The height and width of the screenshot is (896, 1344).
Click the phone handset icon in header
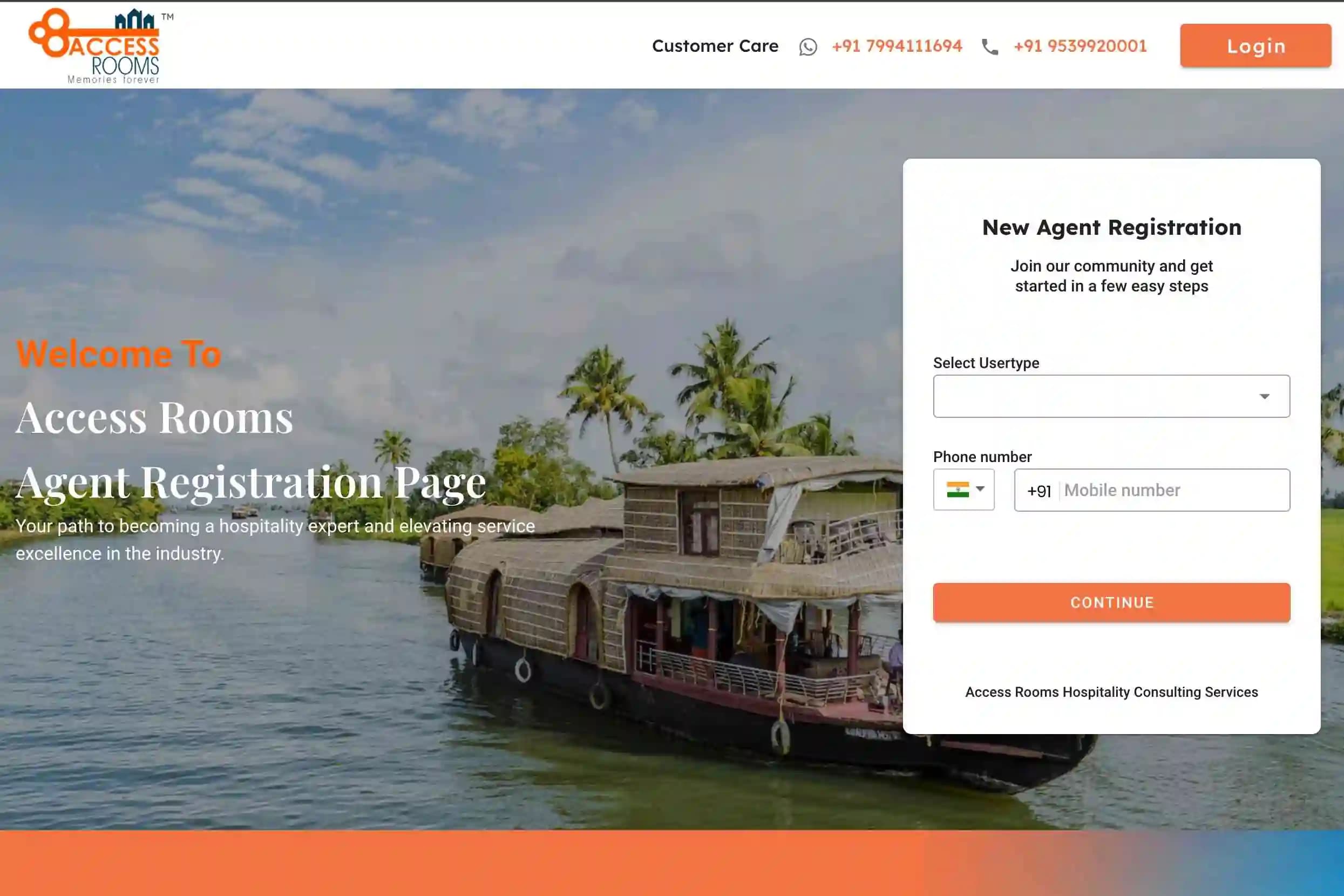coord(990,46)
